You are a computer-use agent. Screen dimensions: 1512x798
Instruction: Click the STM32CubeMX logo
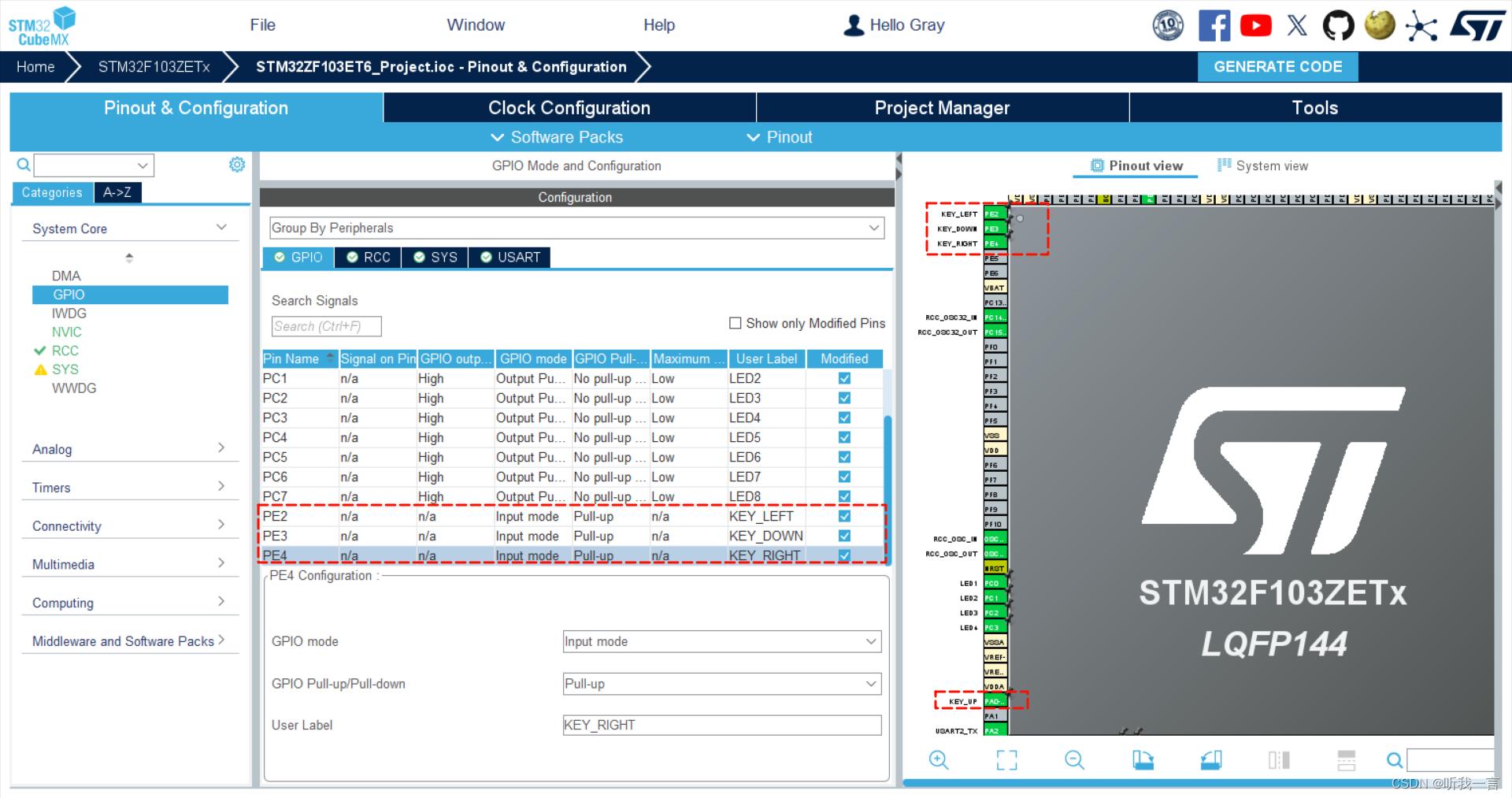point(42,26)
